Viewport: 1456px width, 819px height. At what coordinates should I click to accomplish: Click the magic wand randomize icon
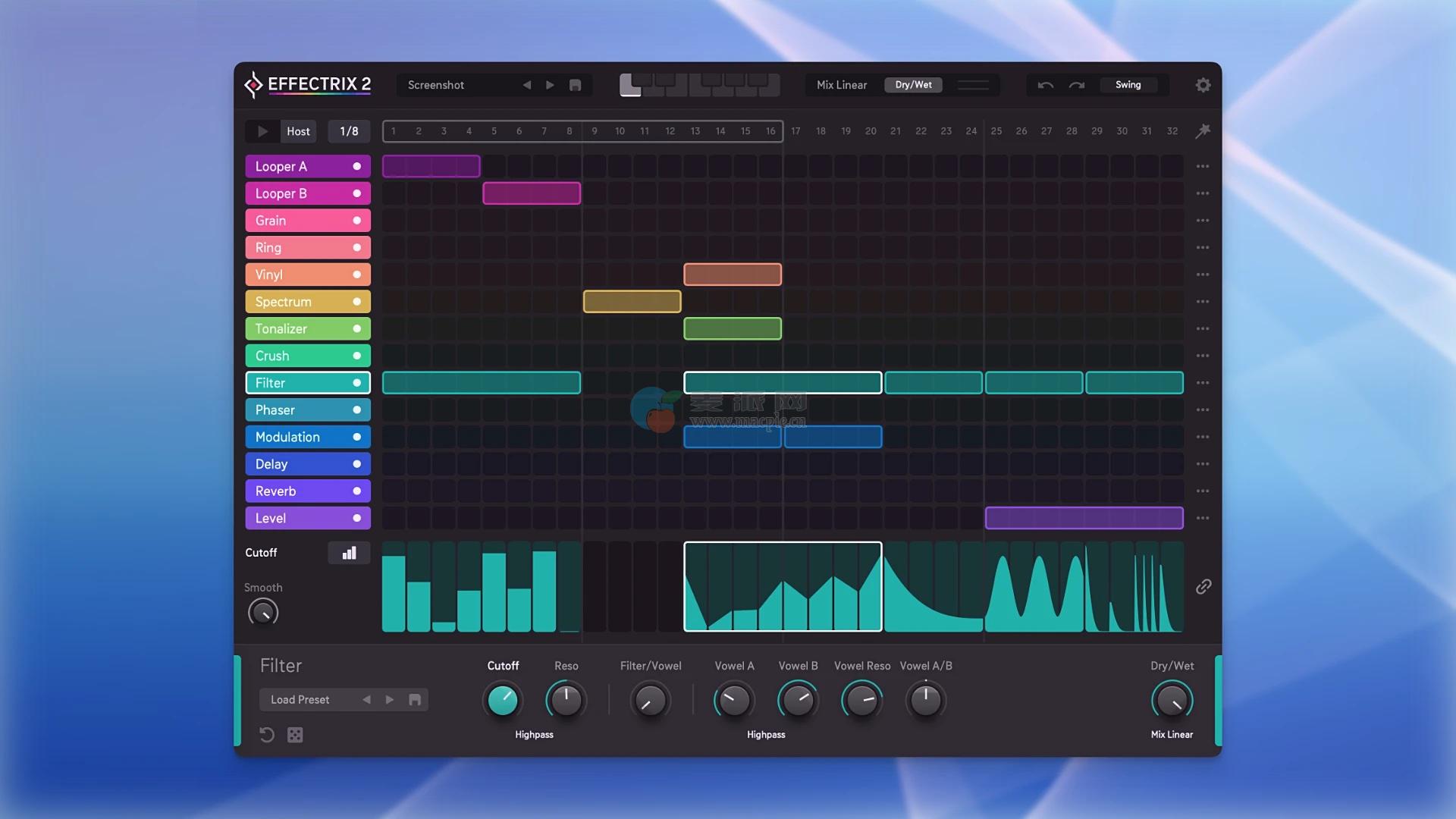pos(1203,131)
